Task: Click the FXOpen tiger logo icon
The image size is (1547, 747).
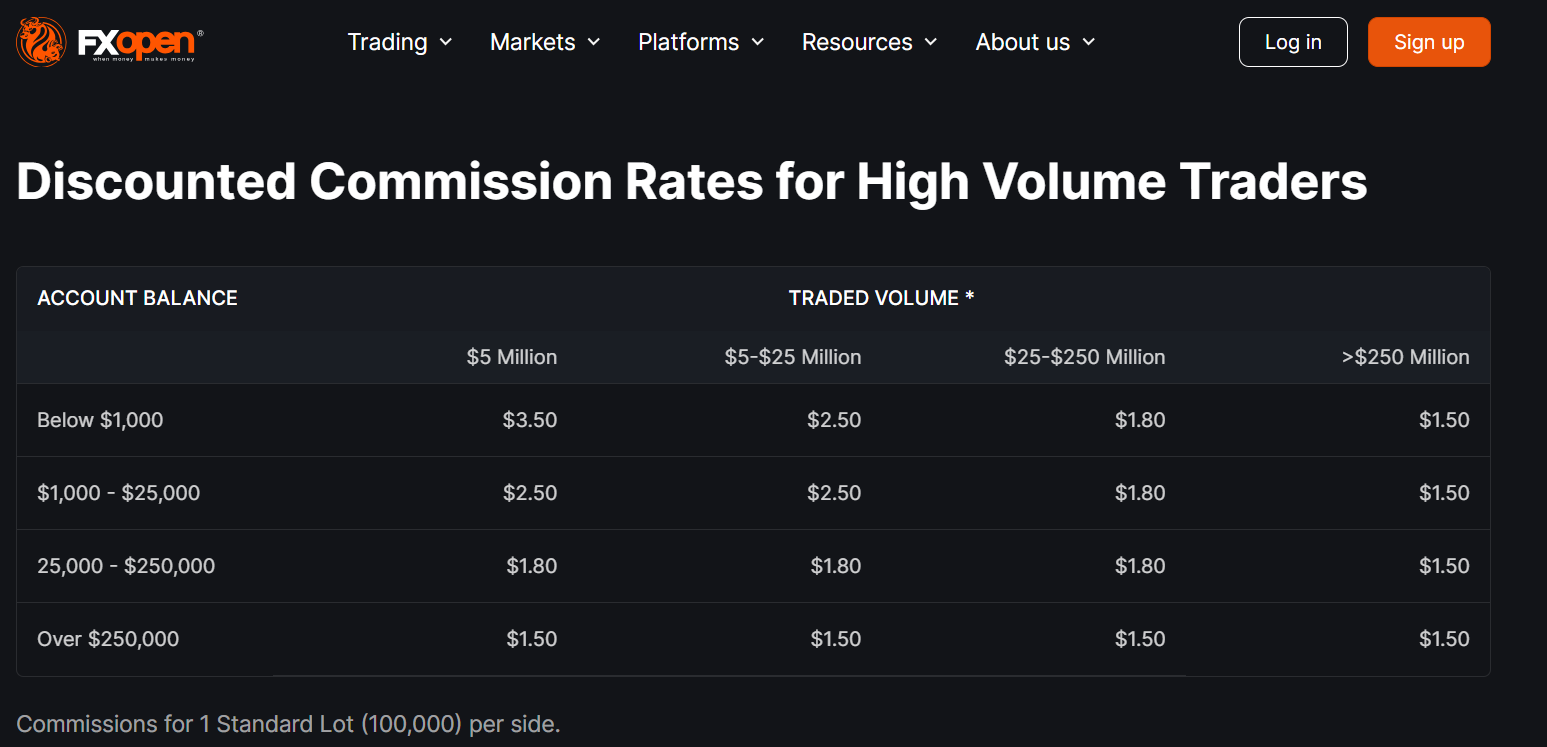Action: [x=41, y=42]
